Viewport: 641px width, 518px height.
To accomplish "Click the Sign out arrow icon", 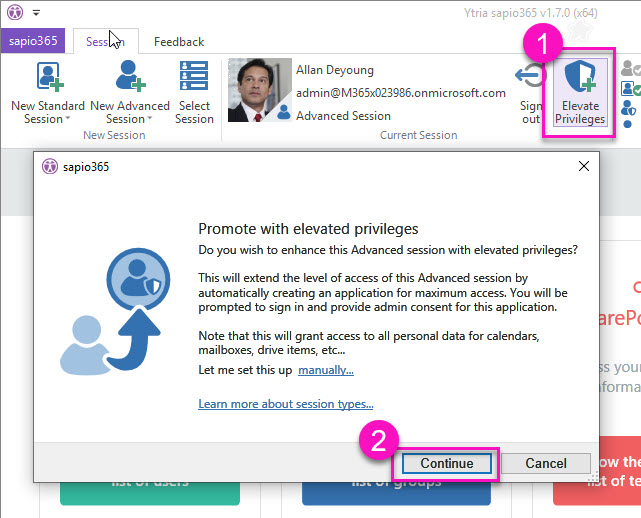I will [531, 75].
